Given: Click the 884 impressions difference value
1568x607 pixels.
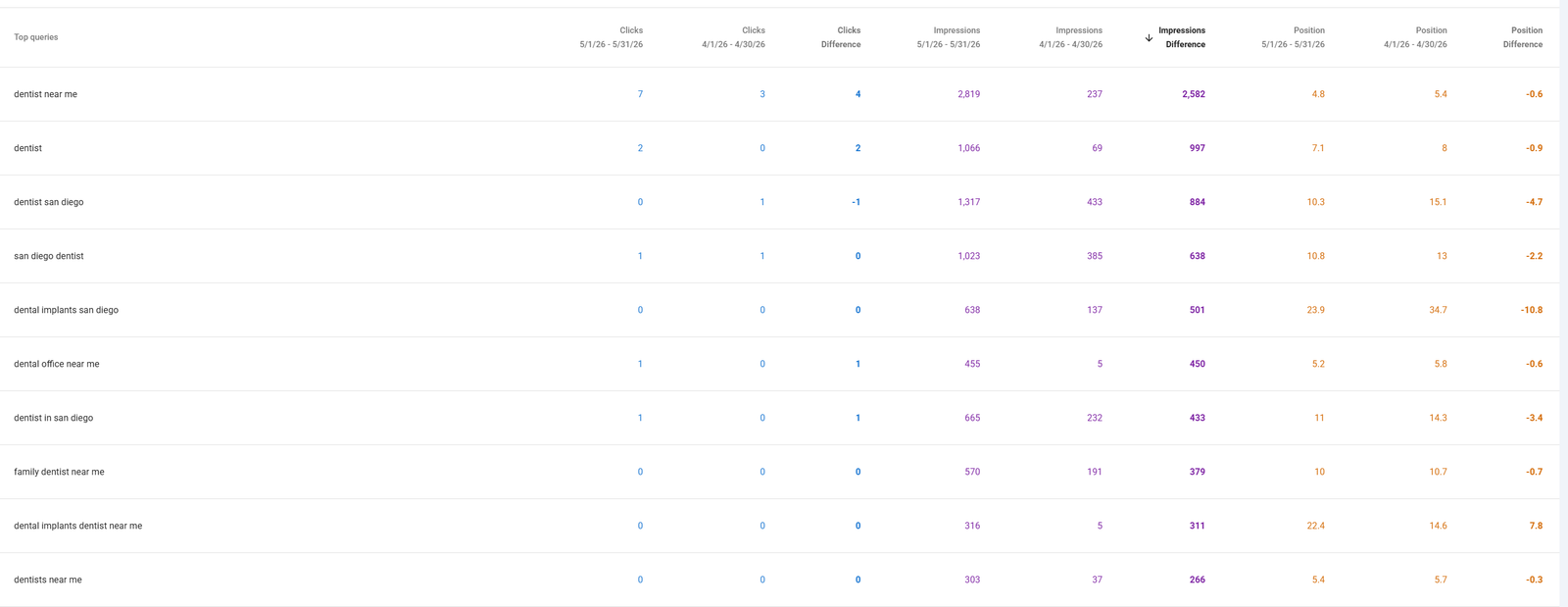Looking at the screenshot, I should tap(1198, 202).
